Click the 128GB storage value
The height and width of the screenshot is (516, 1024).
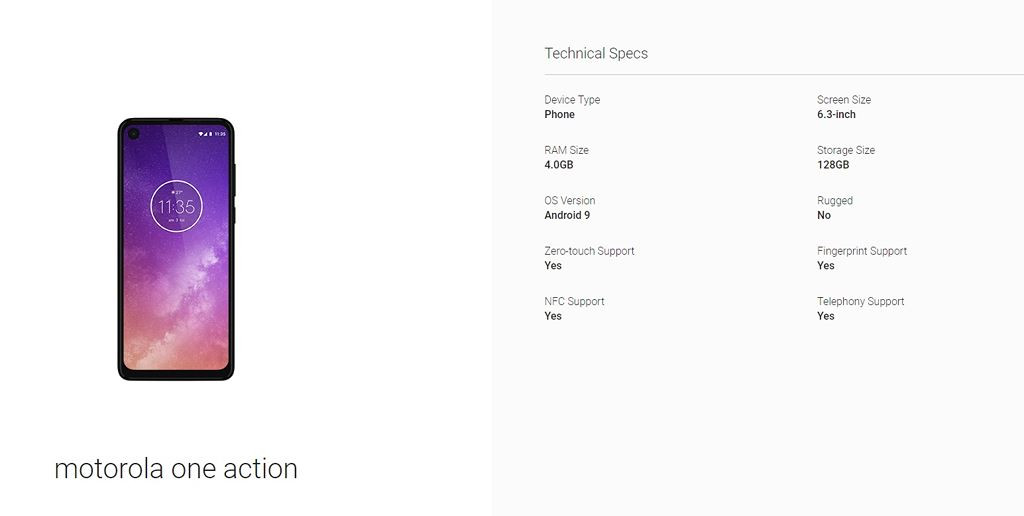pos(833,165)
